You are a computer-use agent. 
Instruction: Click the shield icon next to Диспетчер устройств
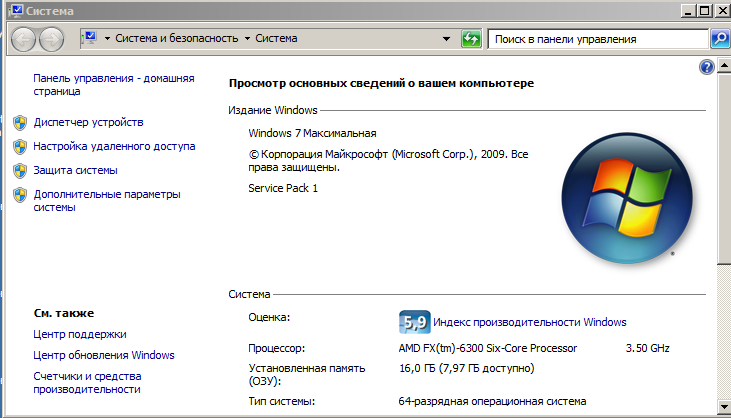pos(20,122)
